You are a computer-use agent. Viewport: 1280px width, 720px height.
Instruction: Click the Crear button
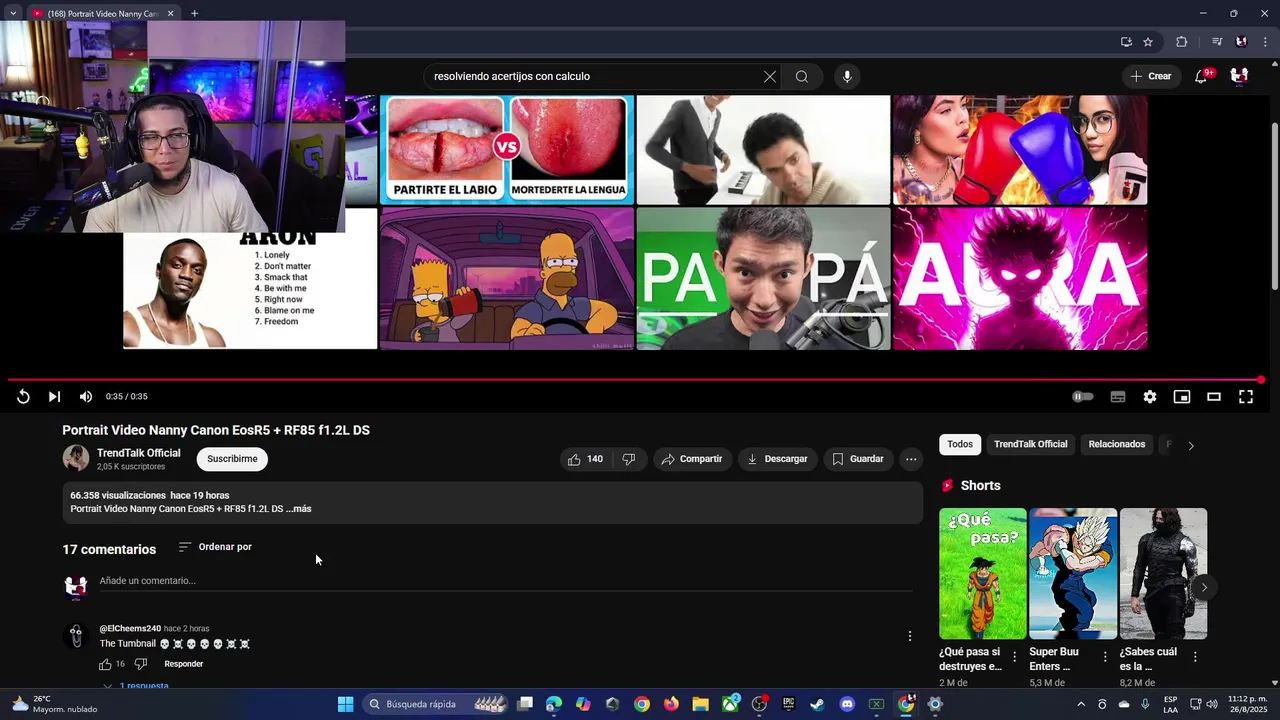1150,76
